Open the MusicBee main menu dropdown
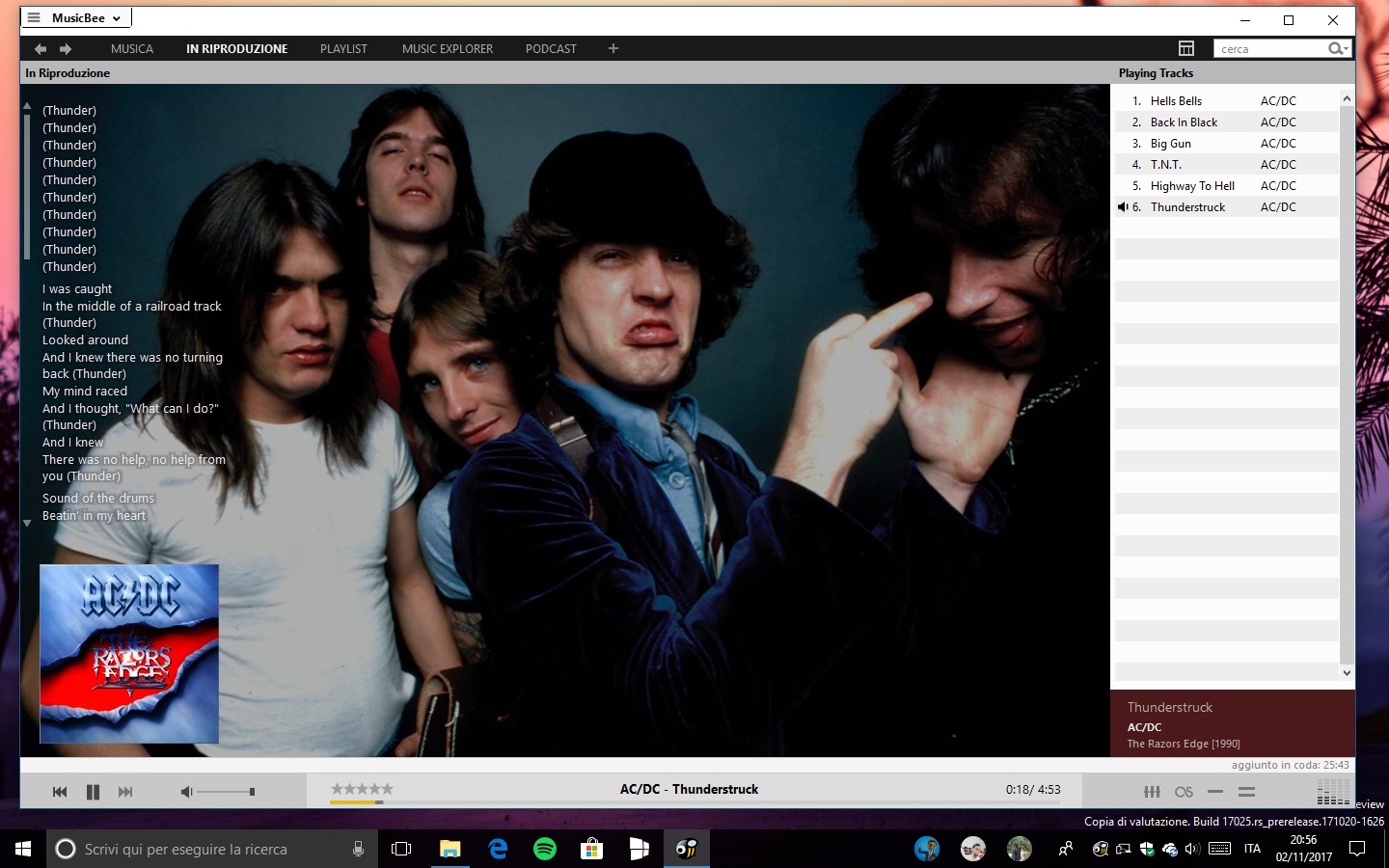The width and height of the screenshot is (1389, 868). pos(75,17)
